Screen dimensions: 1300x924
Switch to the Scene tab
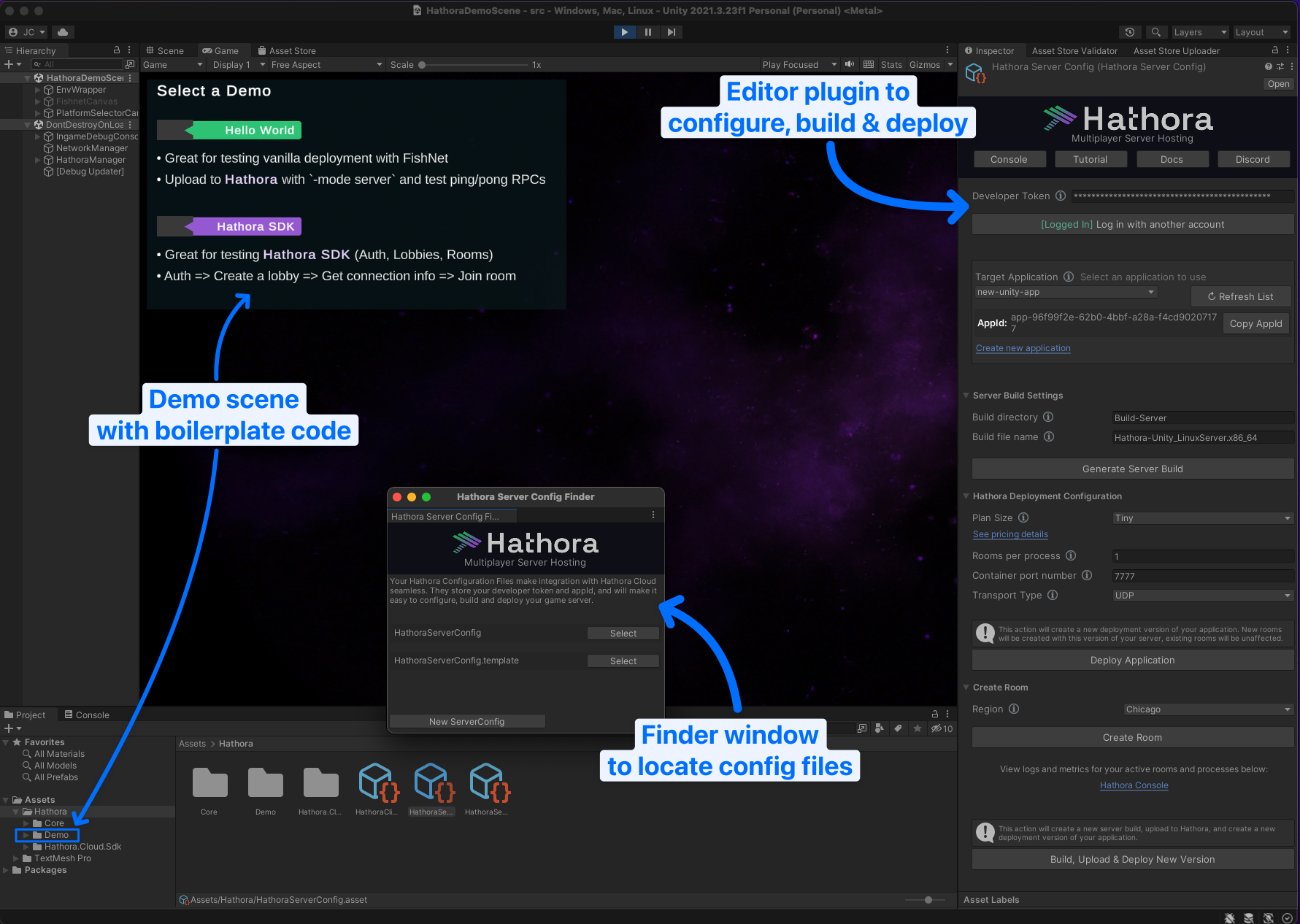coord(165,50)
